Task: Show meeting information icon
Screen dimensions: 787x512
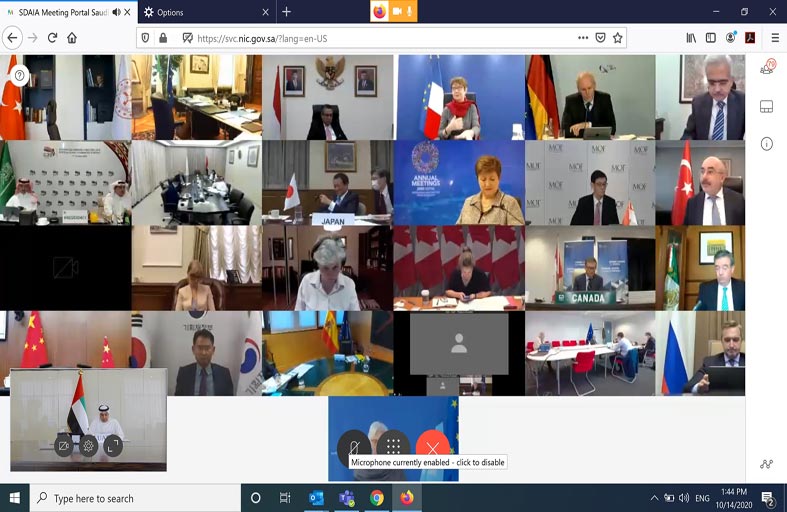Action: point(767,144)
